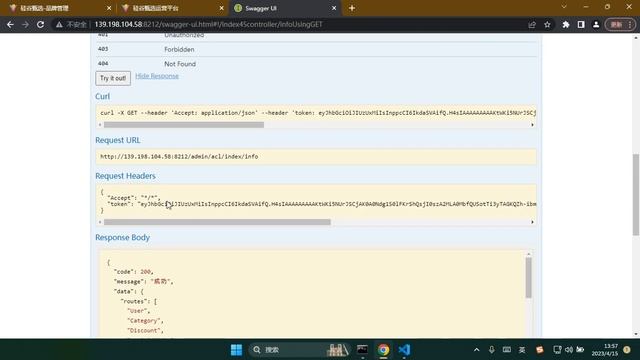This screenshot has width=640, height=360.
Task: Click the not-secure warning icon
Action: click(x=60, y=24)
